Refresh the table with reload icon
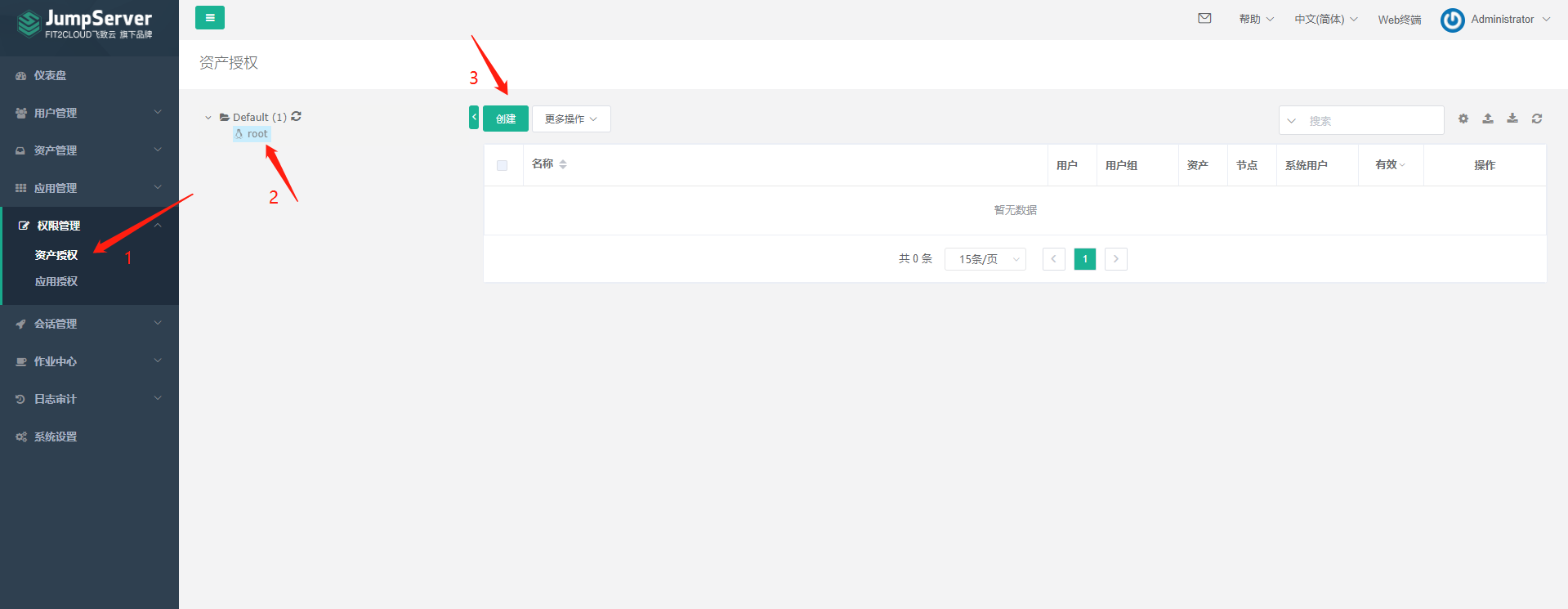This screenshot has height=609, width=1568. tap(1537, 119)
